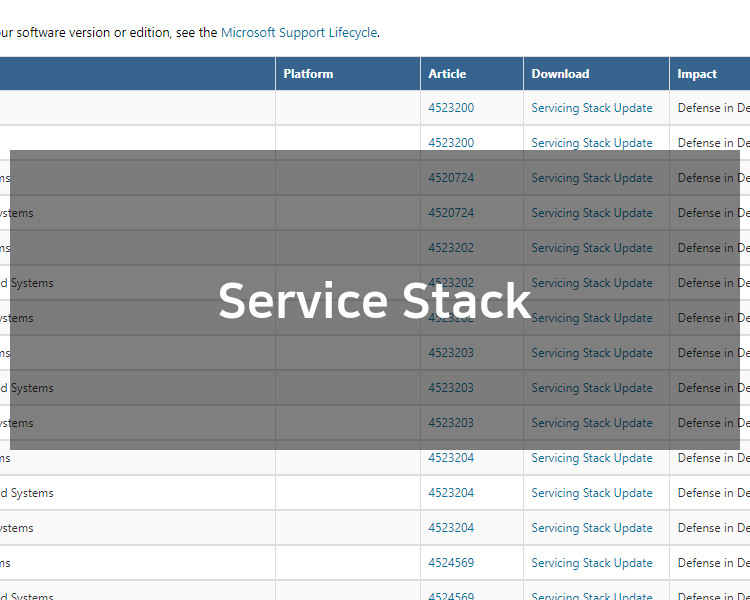Open article 4524569 in the 'ns' row

pos(451,562)
